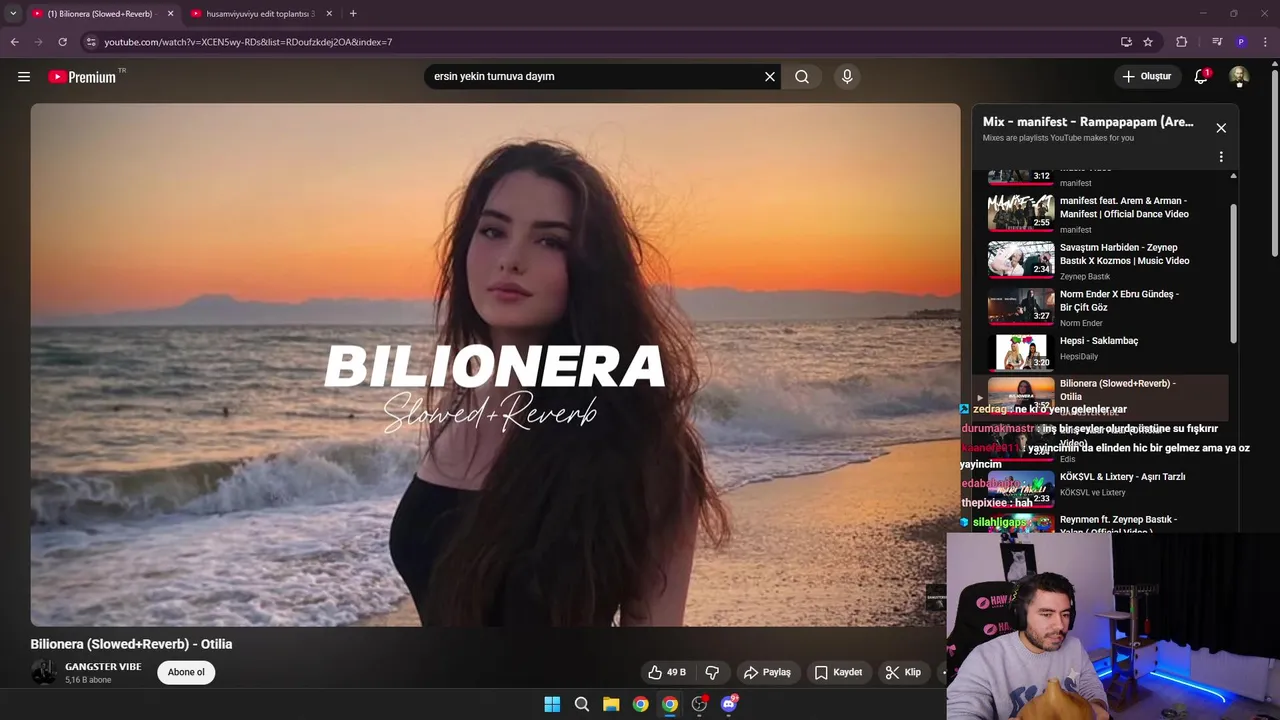Open the YouTube account avatar menu
Screen dimensions: 1280x720
point(1239,76)
